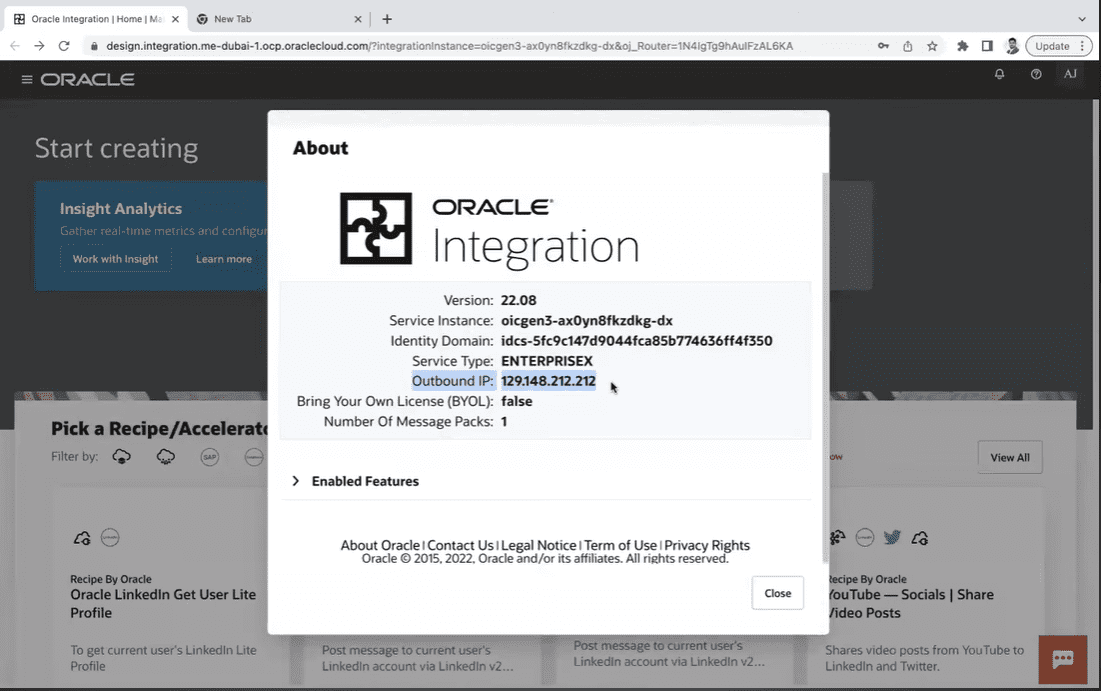Click the first cloud filter icon

[x=121, y=457]
